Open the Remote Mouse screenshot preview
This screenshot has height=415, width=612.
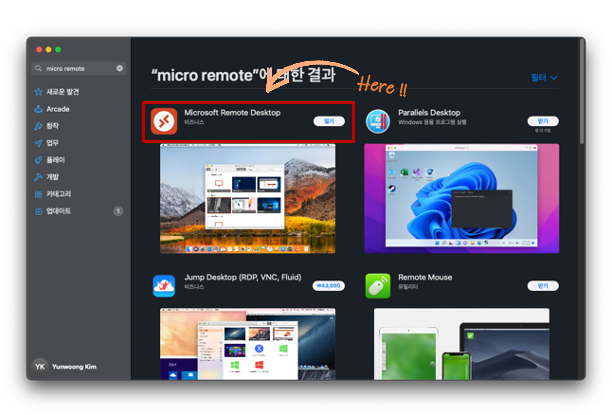(x=461, y=344)
